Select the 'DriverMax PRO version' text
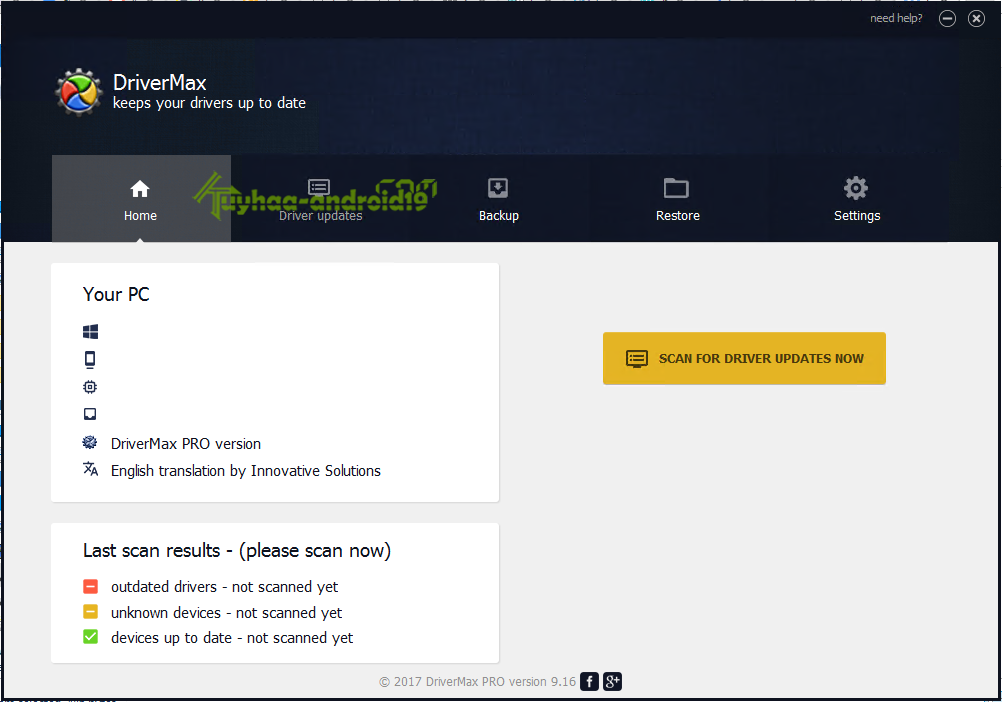 (186, 444)
